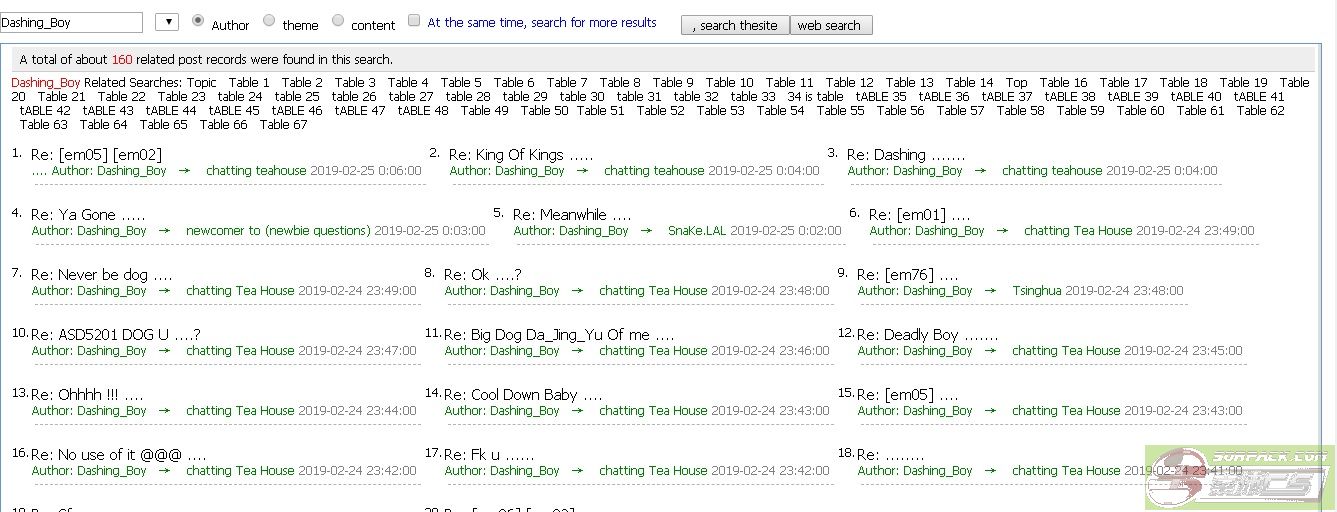Click the web search button
The width and height of the screenshot is (1337, 512).
click(x=830, y=26)
